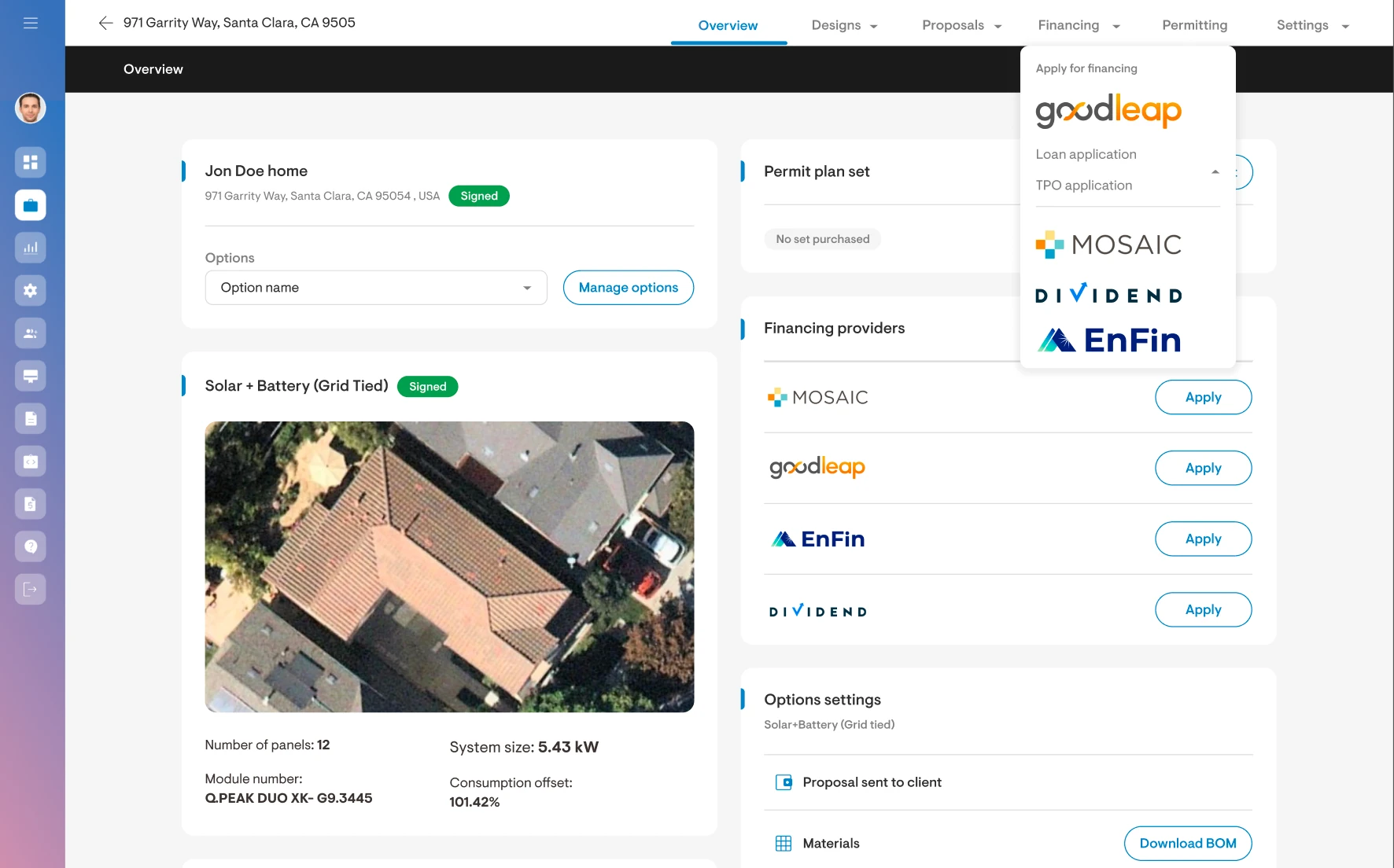
Task: Click the back arrow beside the address
Action: click(x=105, y=23)
